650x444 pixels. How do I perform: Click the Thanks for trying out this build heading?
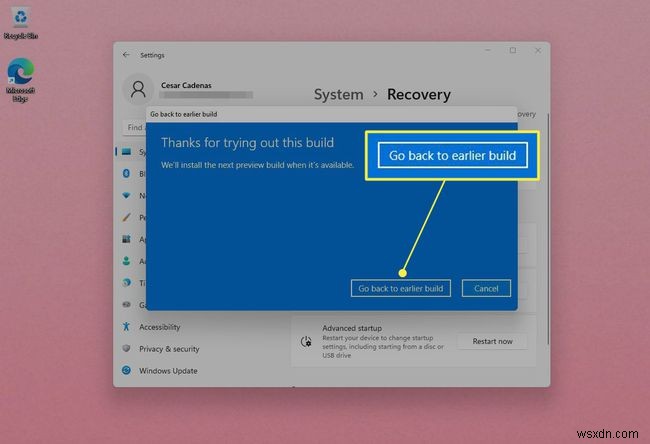(x=247, y=143)
